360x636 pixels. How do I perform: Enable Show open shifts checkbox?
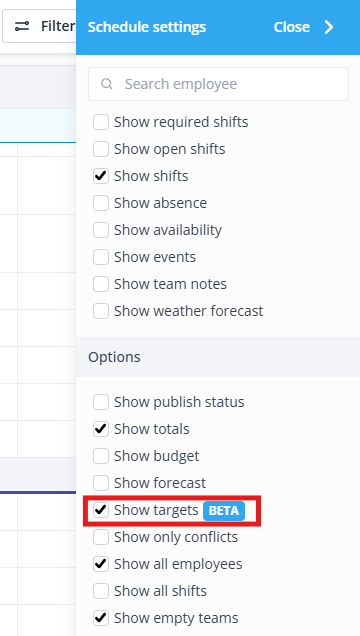tap(101, 149)
